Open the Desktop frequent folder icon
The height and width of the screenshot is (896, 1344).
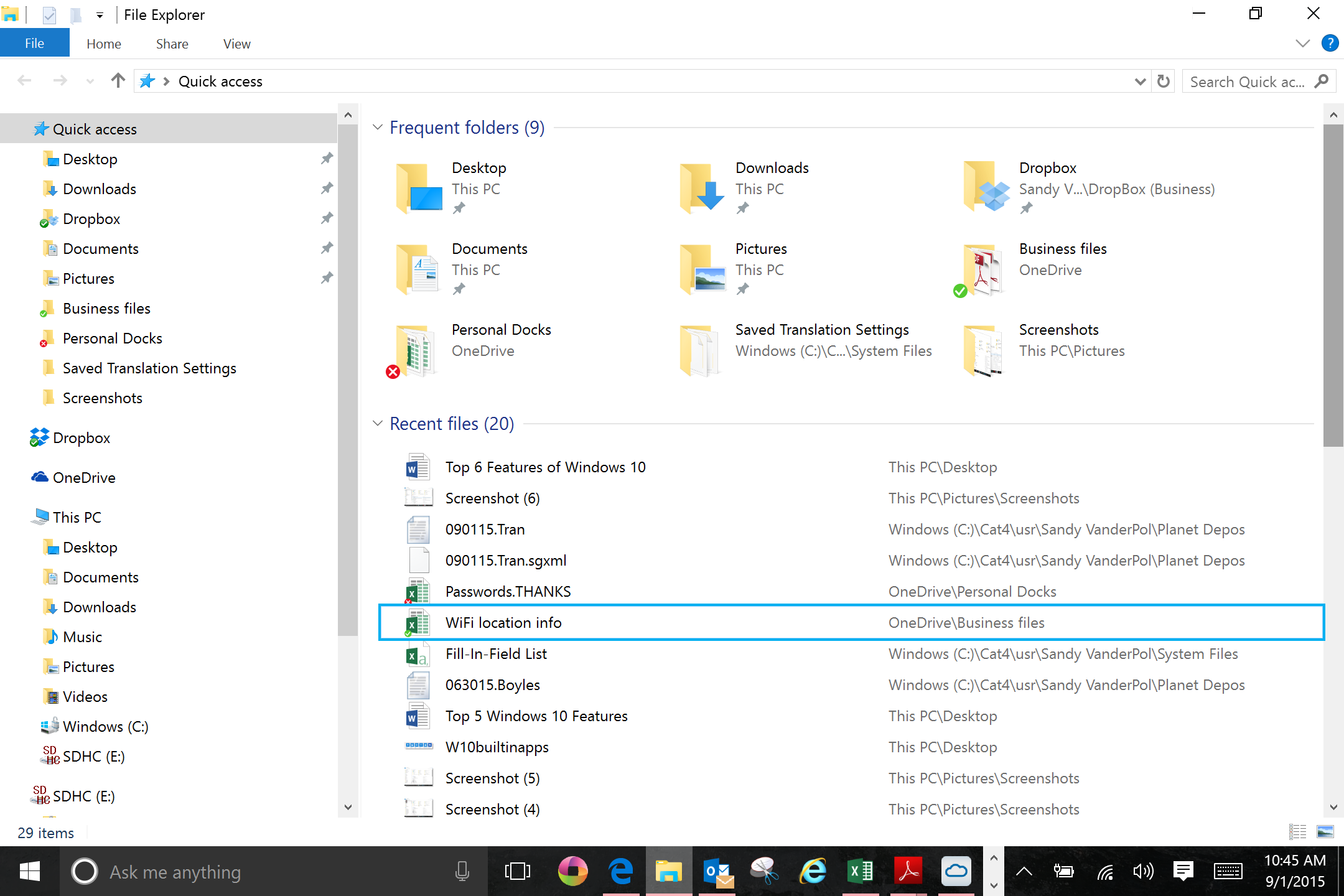[x=419, y=189]
